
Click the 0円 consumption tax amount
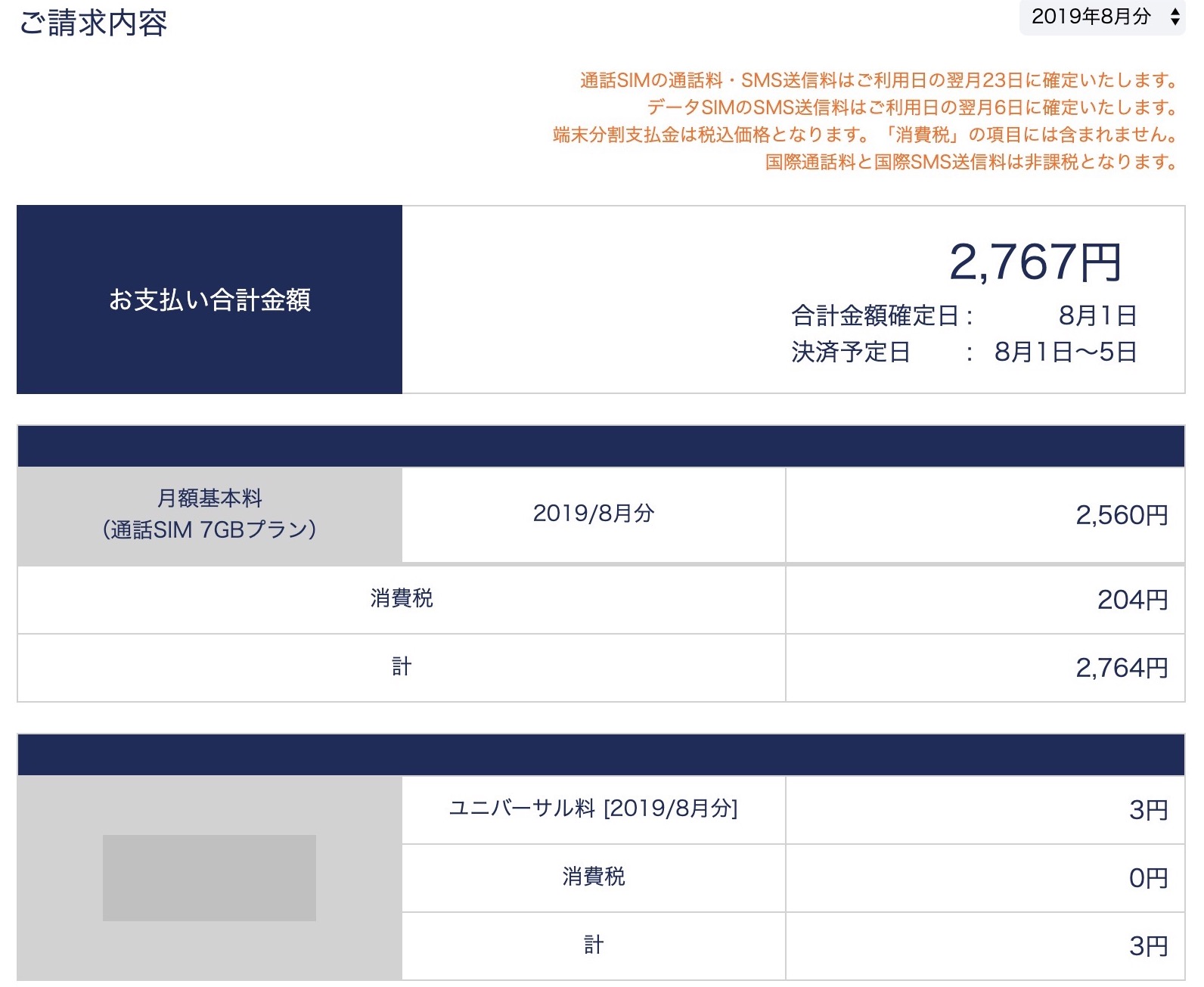coord(1148,879)
